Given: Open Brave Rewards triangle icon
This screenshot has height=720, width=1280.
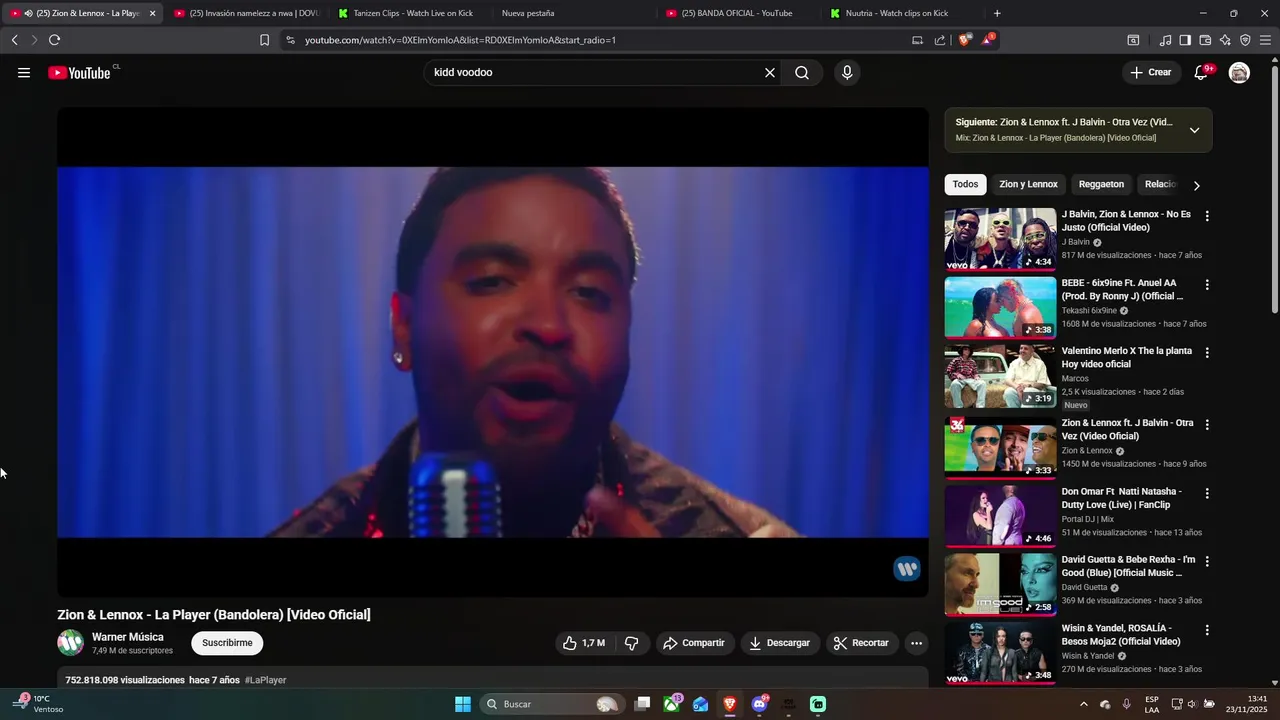Looking at the screenshot, I should [x=988, y=40].
